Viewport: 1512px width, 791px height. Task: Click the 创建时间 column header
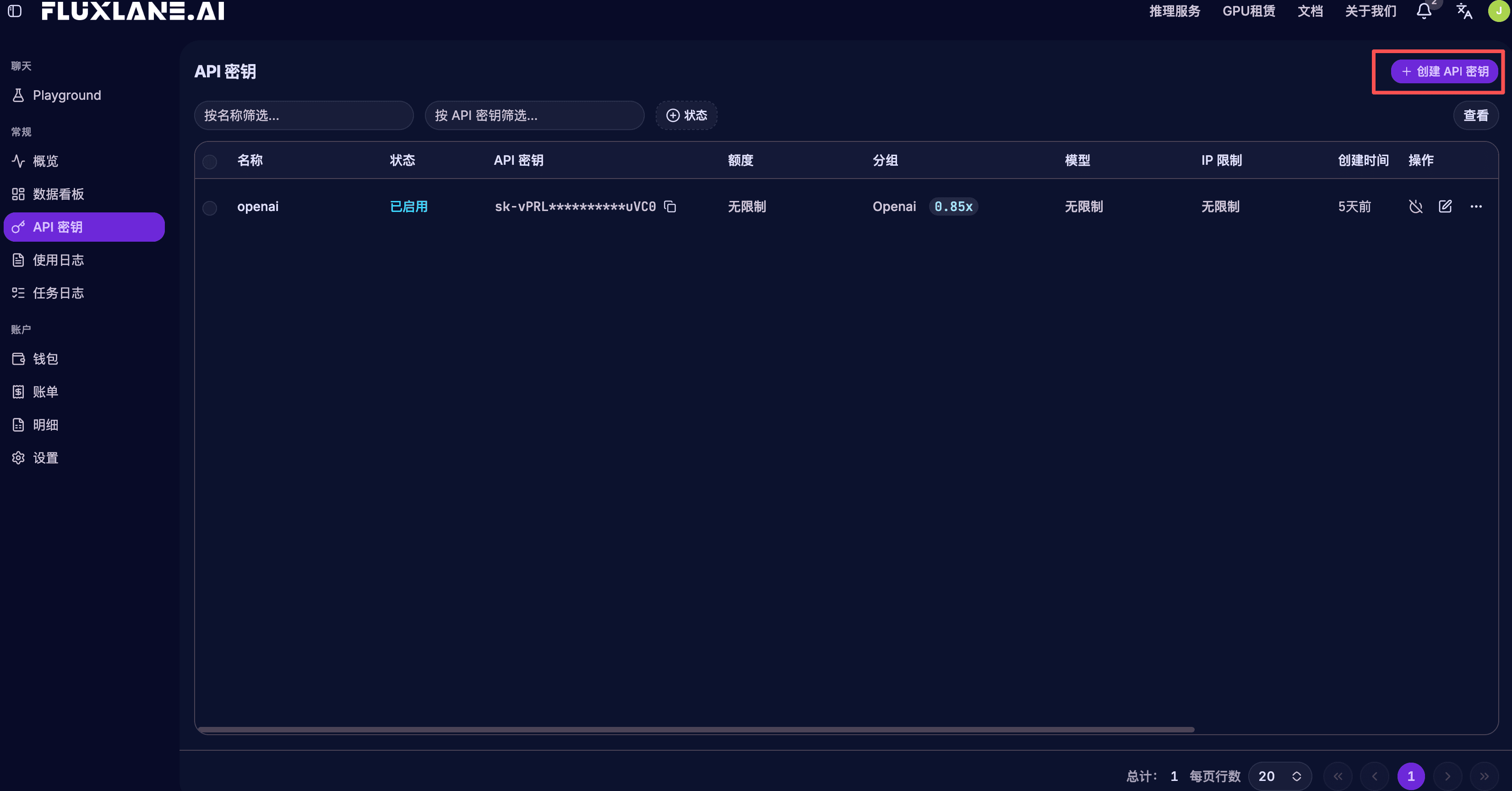[x=1363, y=160]
